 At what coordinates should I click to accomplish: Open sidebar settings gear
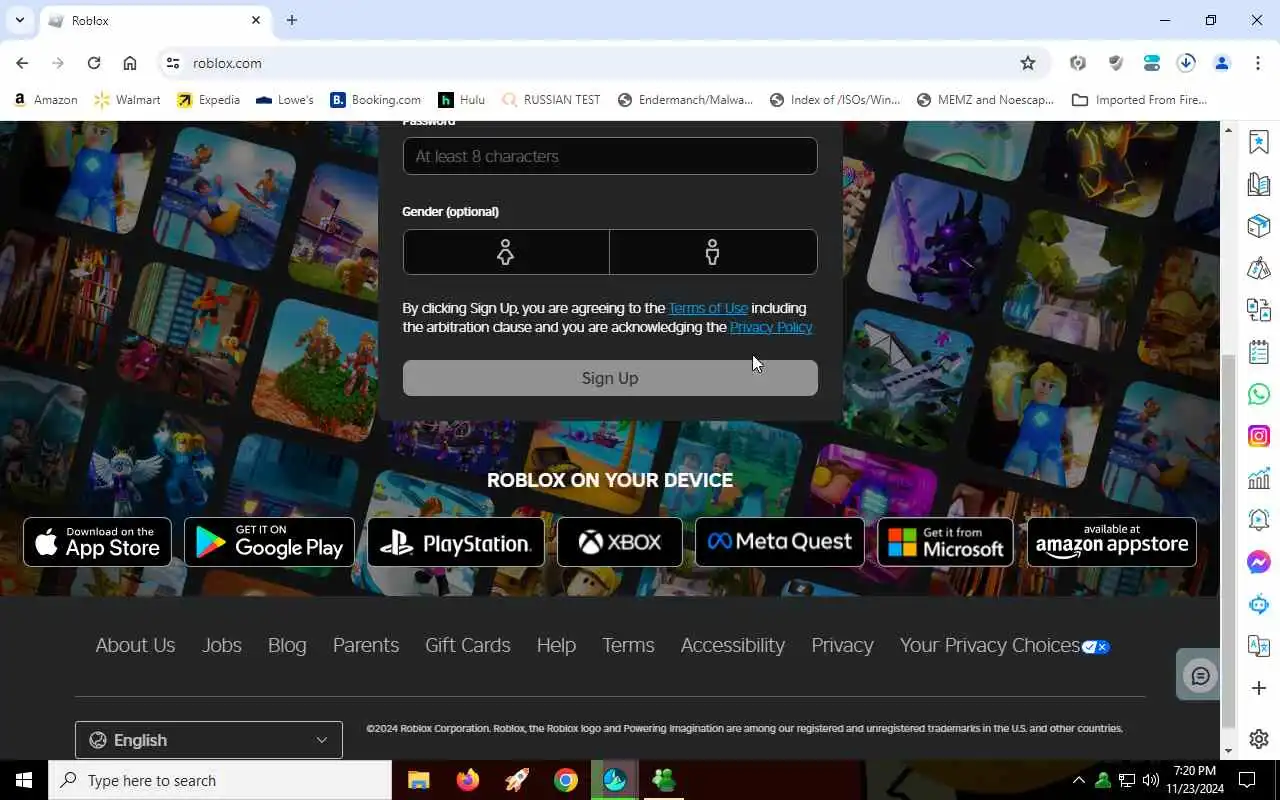(1259, 739)
